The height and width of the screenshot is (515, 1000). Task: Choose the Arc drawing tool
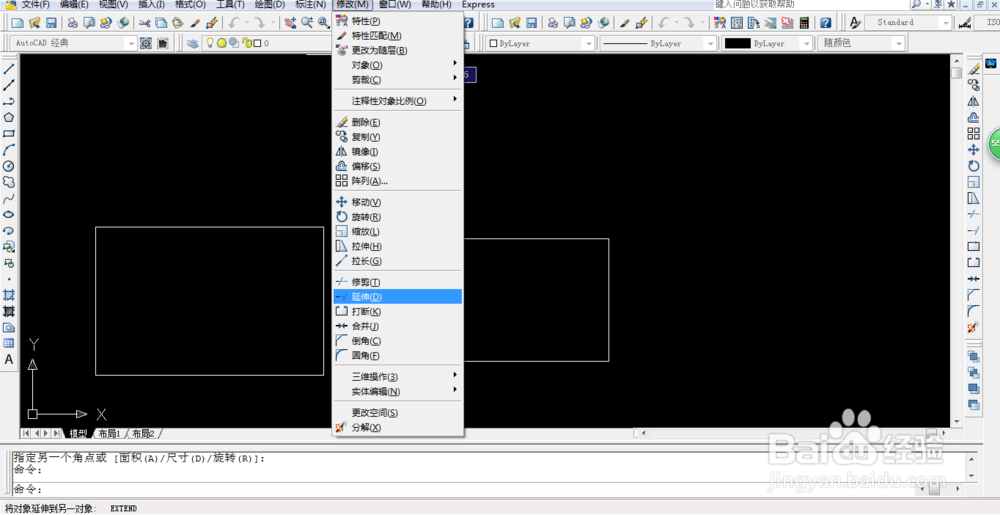9,150
